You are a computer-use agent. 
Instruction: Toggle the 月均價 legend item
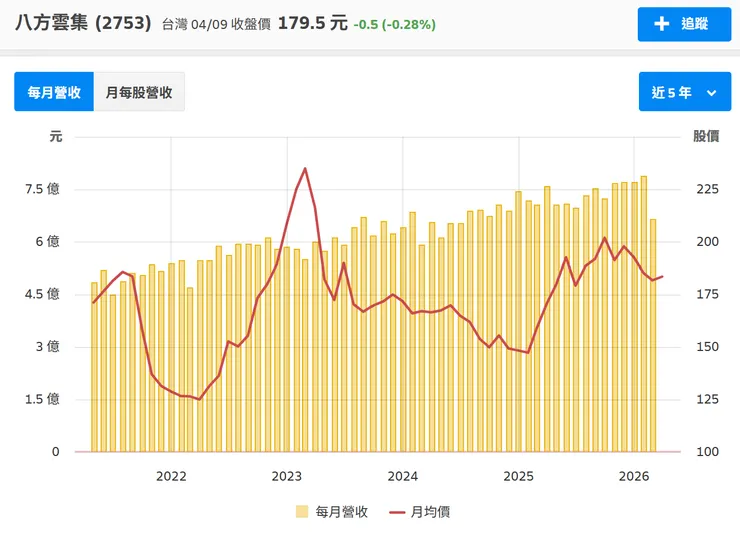(x=420, y=512)
